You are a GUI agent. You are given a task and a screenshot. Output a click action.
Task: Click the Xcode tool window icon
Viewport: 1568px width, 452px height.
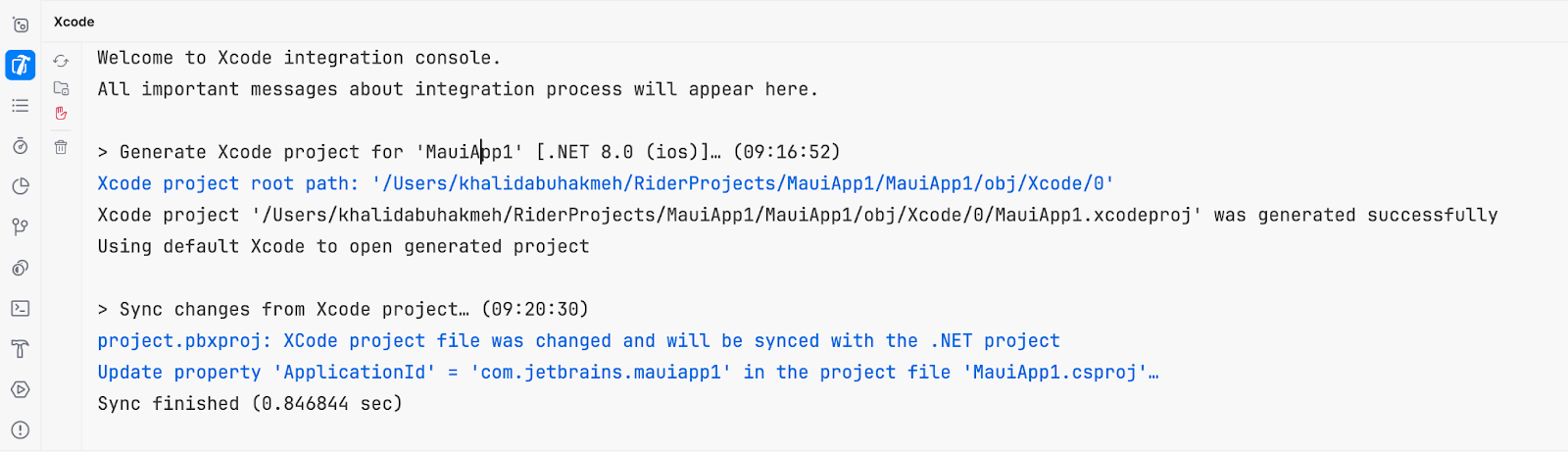pyautogui.click(x=21, y=65)
